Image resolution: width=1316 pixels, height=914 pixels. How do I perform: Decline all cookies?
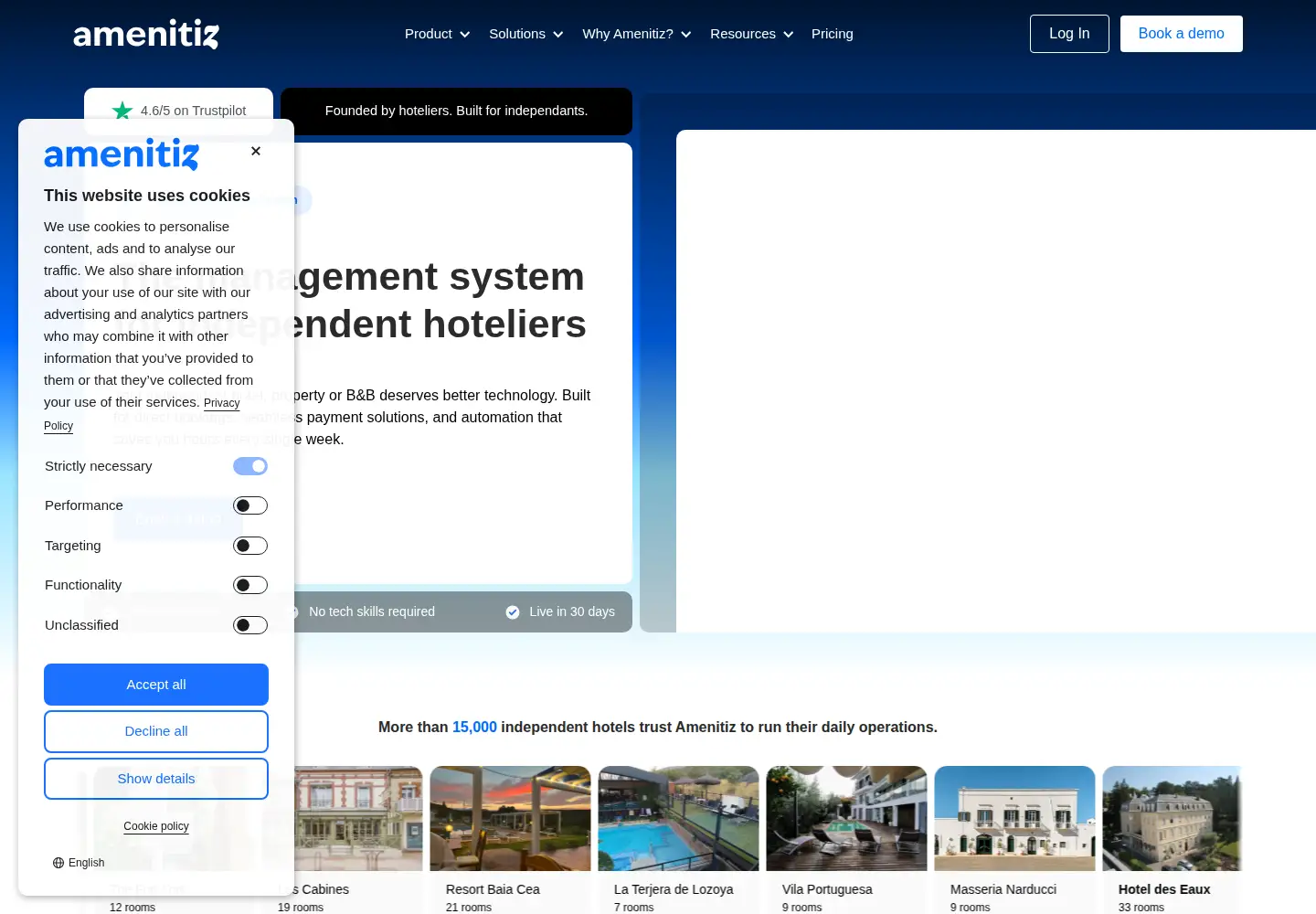(x=156, y=731)
